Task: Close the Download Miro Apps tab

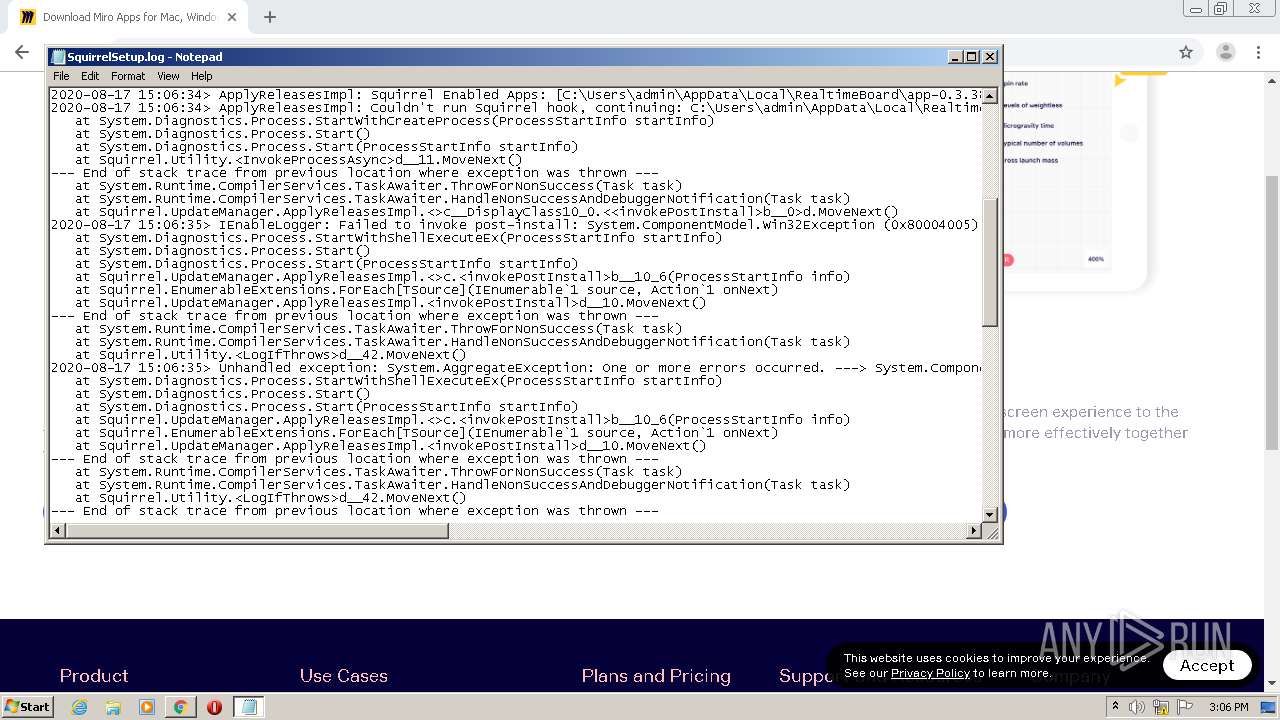Action: point(232,17)
